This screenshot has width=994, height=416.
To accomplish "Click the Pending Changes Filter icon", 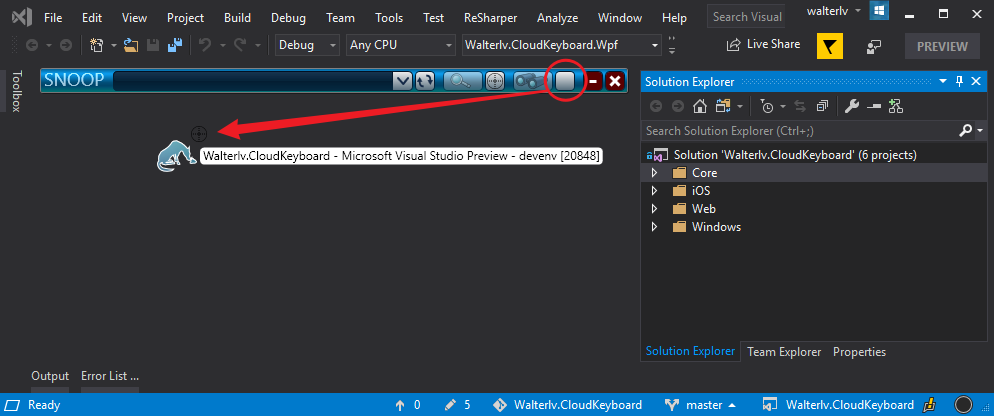I will click(767, 107).
